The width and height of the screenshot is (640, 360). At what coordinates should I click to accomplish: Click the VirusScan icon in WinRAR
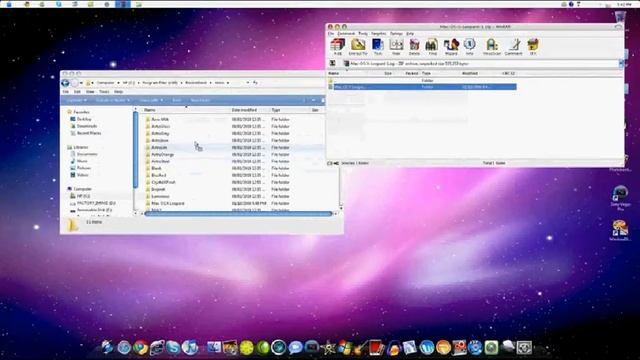(x=491, y=47)
